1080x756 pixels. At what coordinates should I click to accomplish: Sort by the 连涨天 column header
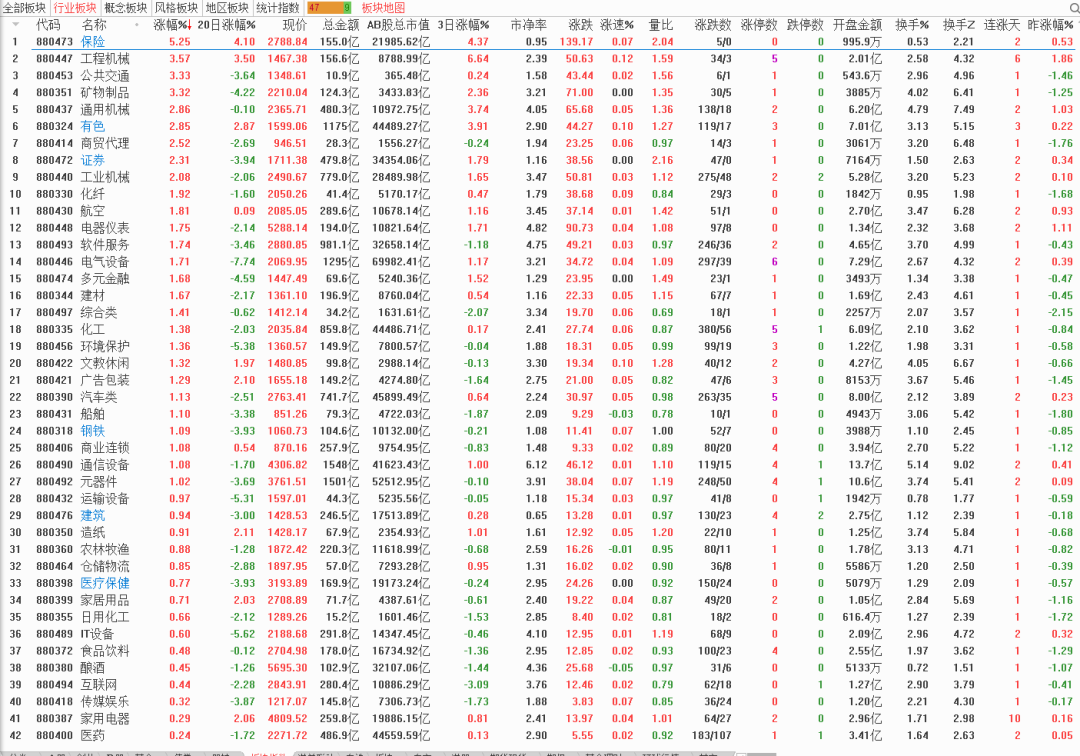coord(1001,25)
